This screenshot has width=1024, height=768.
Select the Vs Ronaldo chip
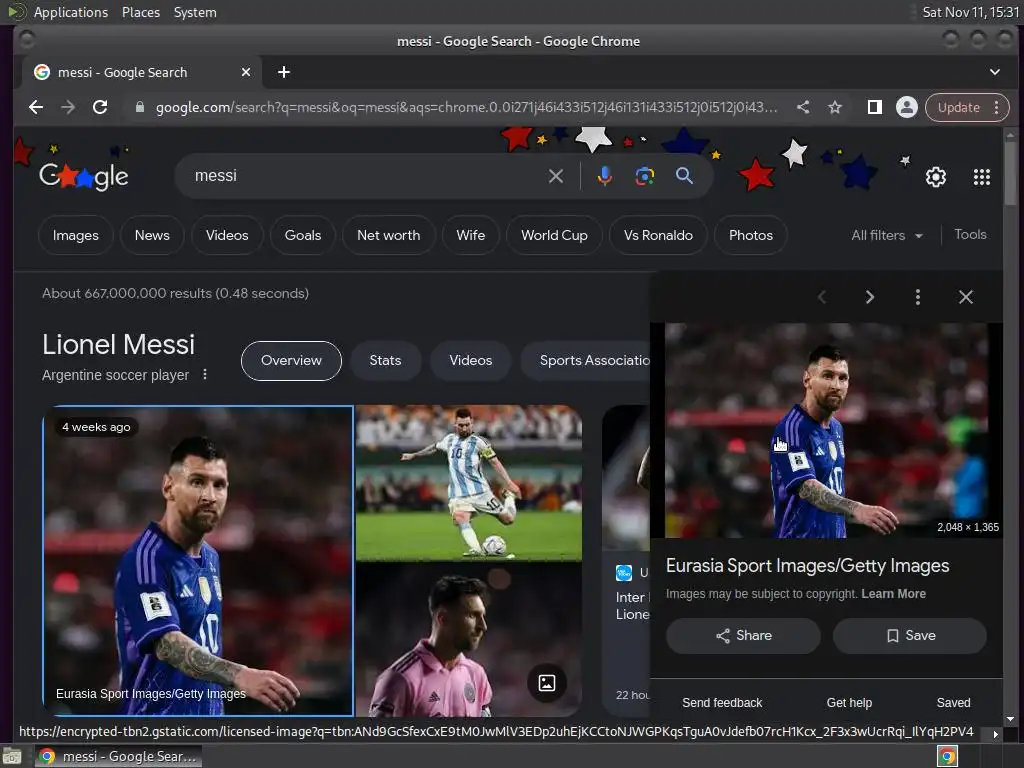point(658,235)
